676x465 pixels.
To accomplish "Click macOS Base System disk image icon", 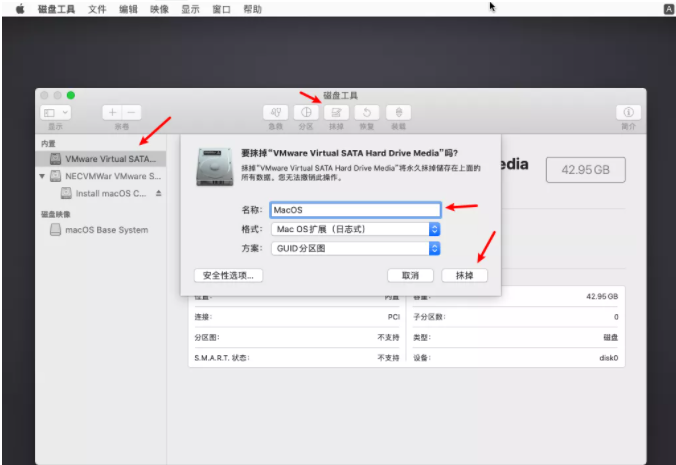I will [55, 230].
